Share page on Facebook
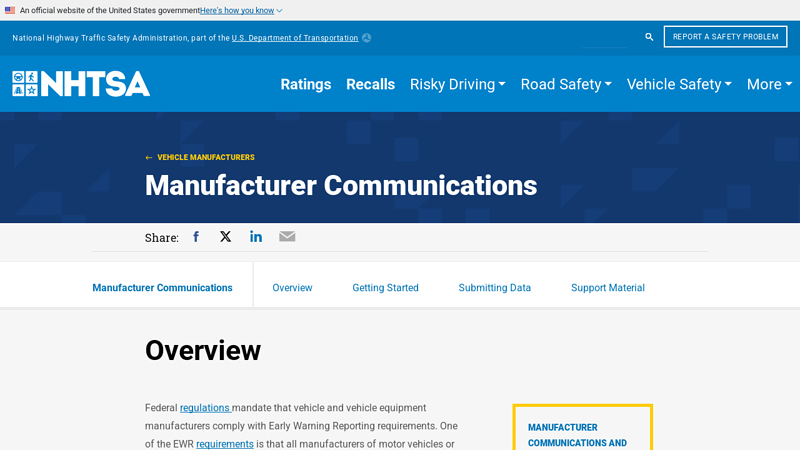This screenshot has height=450, width=800. point(196,237)
